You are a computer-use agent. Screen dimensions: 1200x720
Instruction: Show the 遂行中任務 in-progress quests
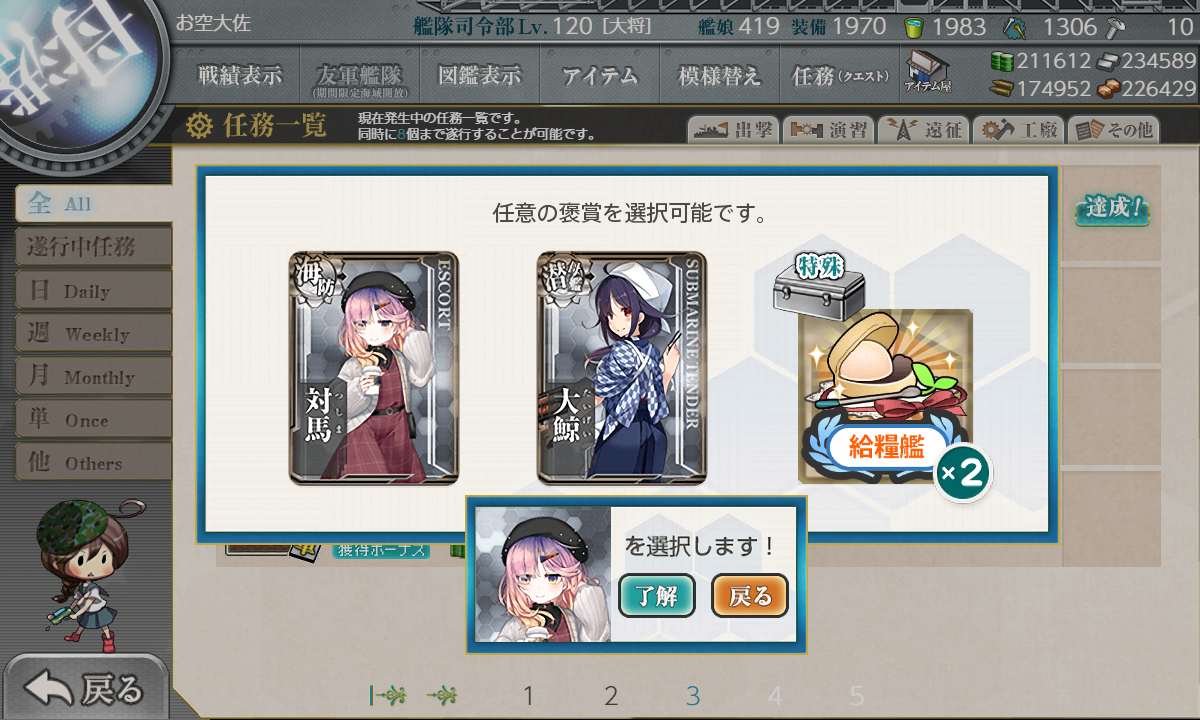93,247
